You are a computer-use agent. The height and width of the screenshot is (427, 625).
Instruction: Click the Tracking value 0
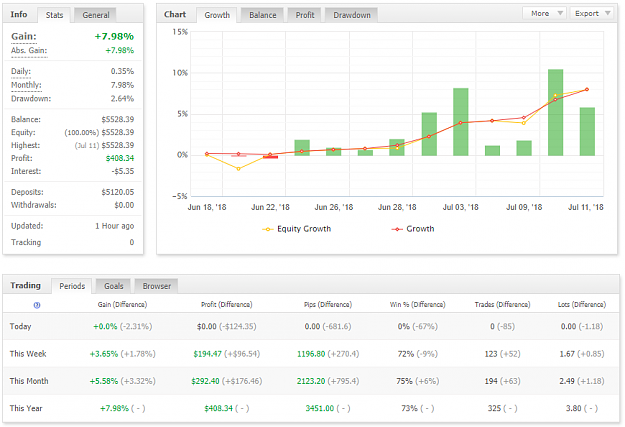pos(132,242)
